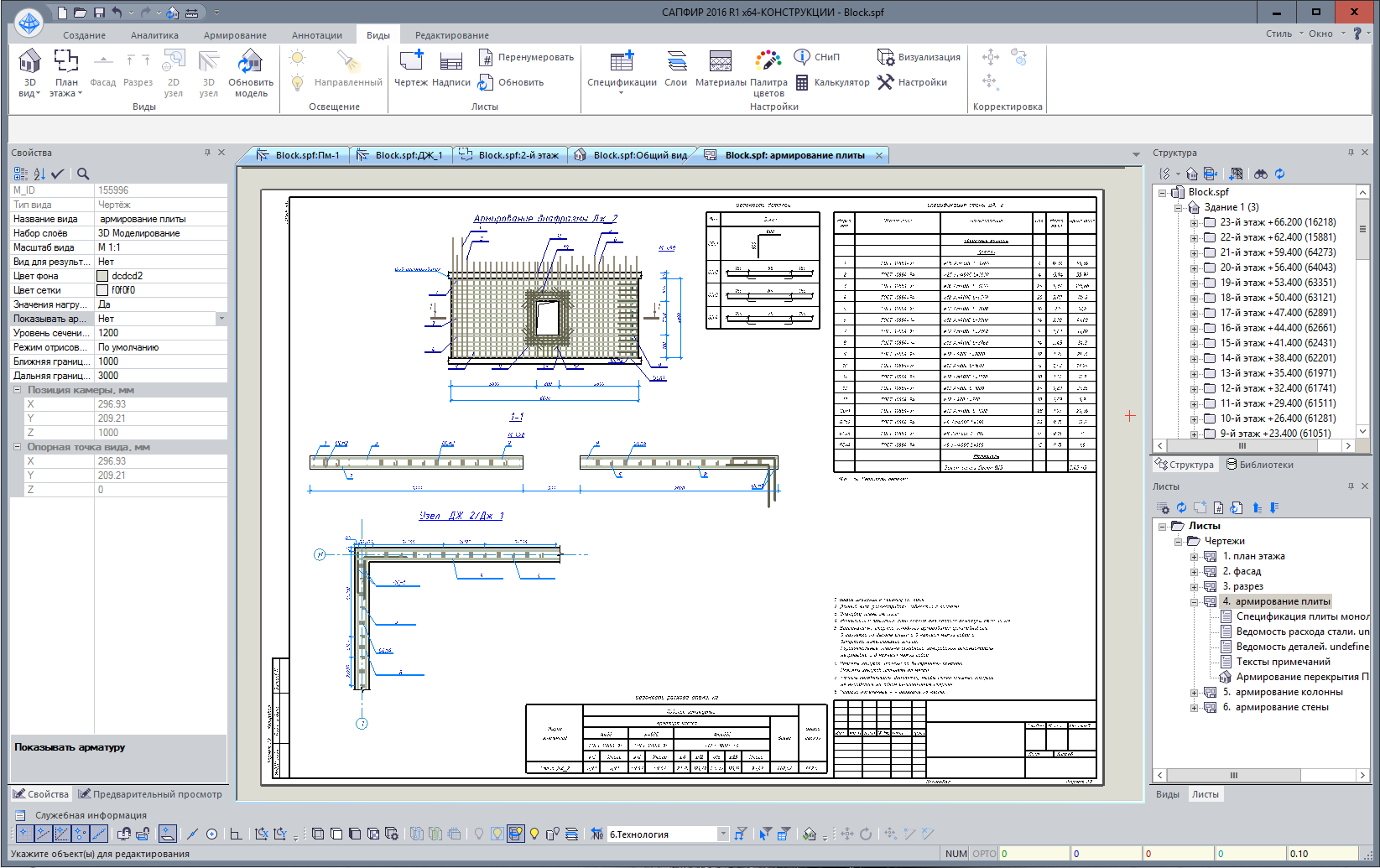This screenshot has width=1380, height=868.
Task: Switch to the Армирование ribbon tab
Action: click(235, 35)
